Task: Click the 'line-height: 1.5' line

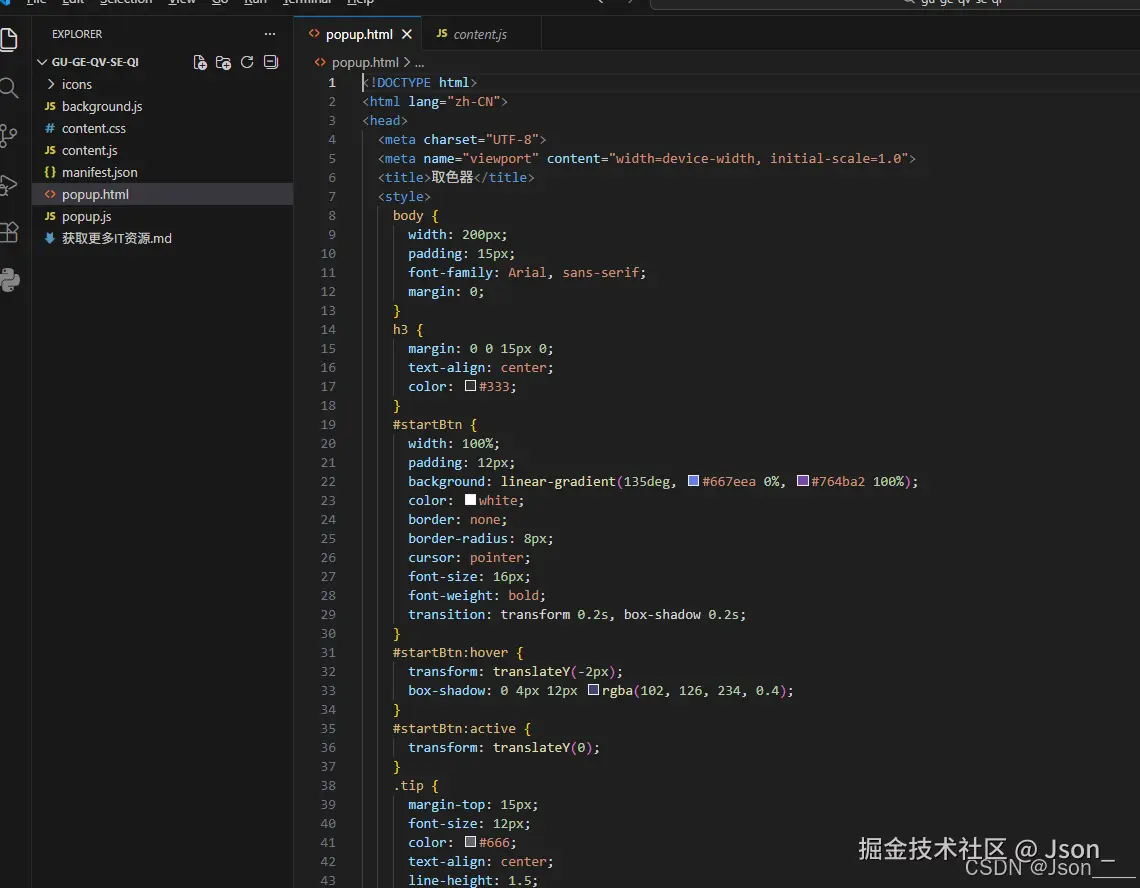Action: pos(473,880)
